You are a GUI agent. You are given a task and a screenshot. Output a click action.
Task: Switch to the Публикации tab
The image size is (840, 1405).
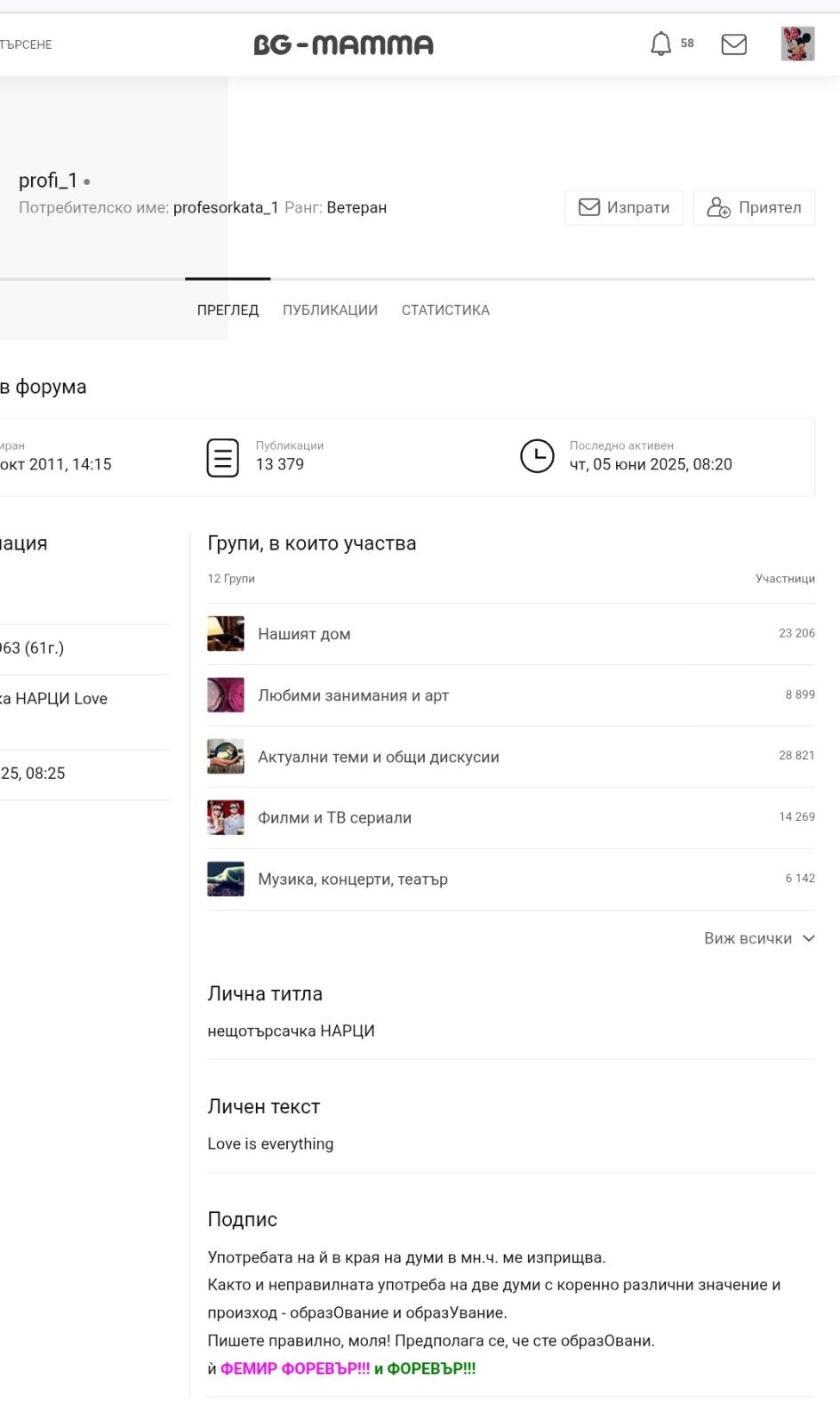tap(330, 310)
